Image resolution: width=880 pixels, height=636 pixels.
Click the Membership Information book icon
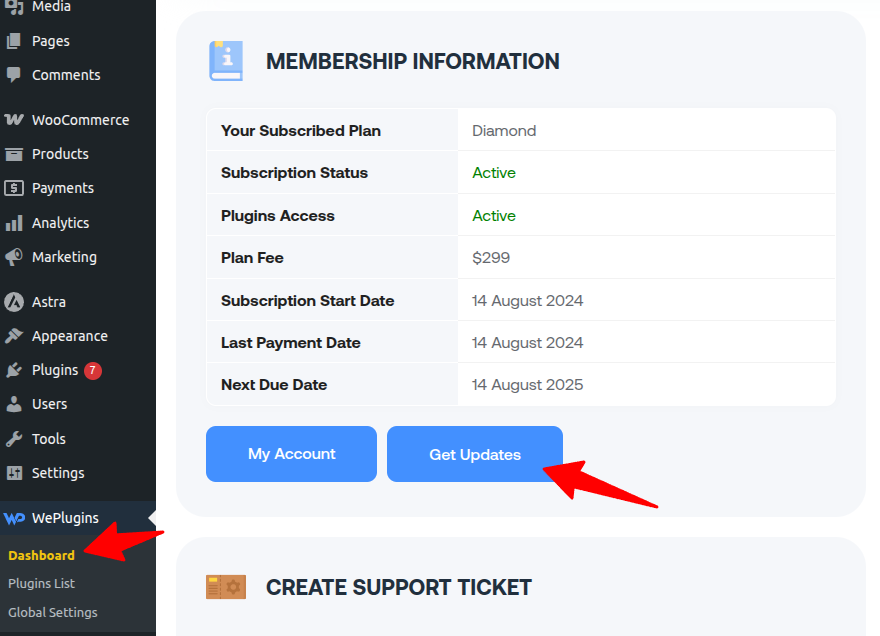225,60
